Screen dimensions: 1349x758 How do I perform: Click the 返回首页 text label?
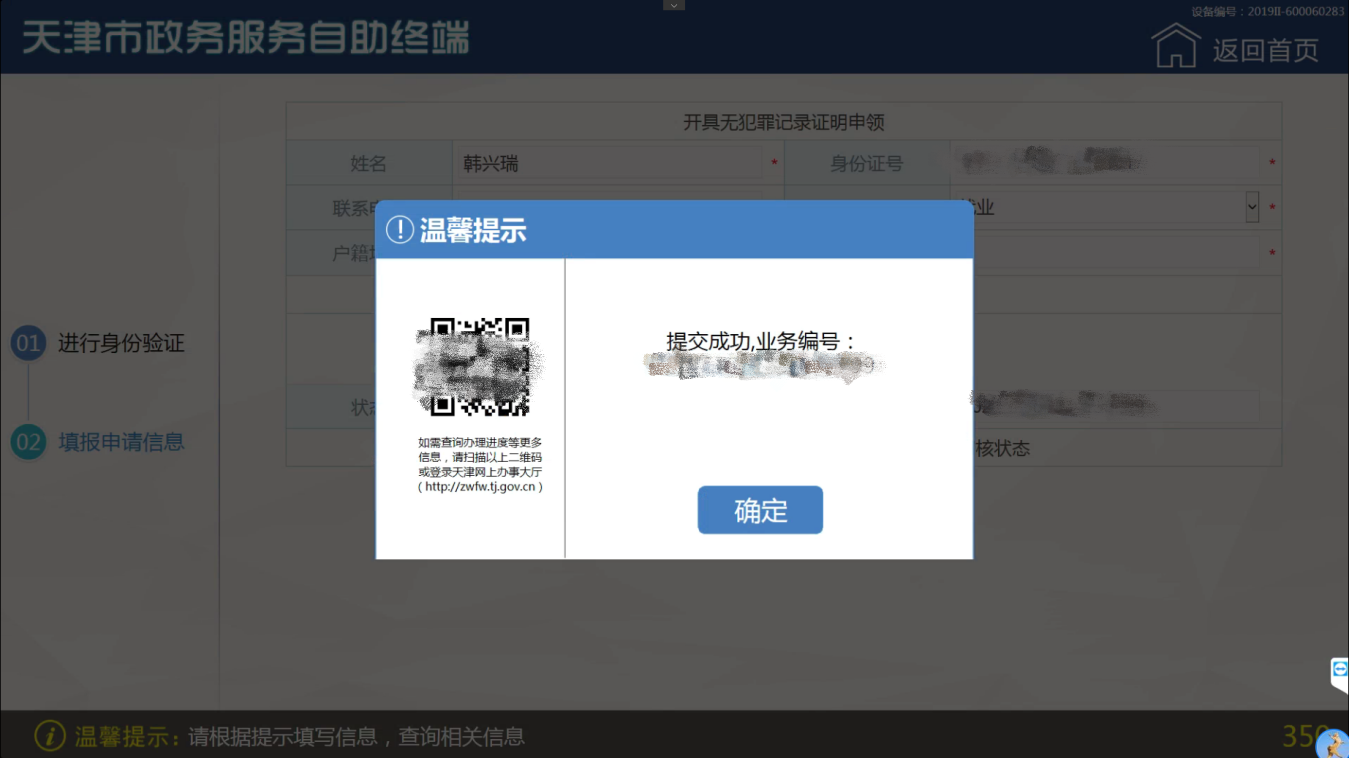click(1266, 50)
